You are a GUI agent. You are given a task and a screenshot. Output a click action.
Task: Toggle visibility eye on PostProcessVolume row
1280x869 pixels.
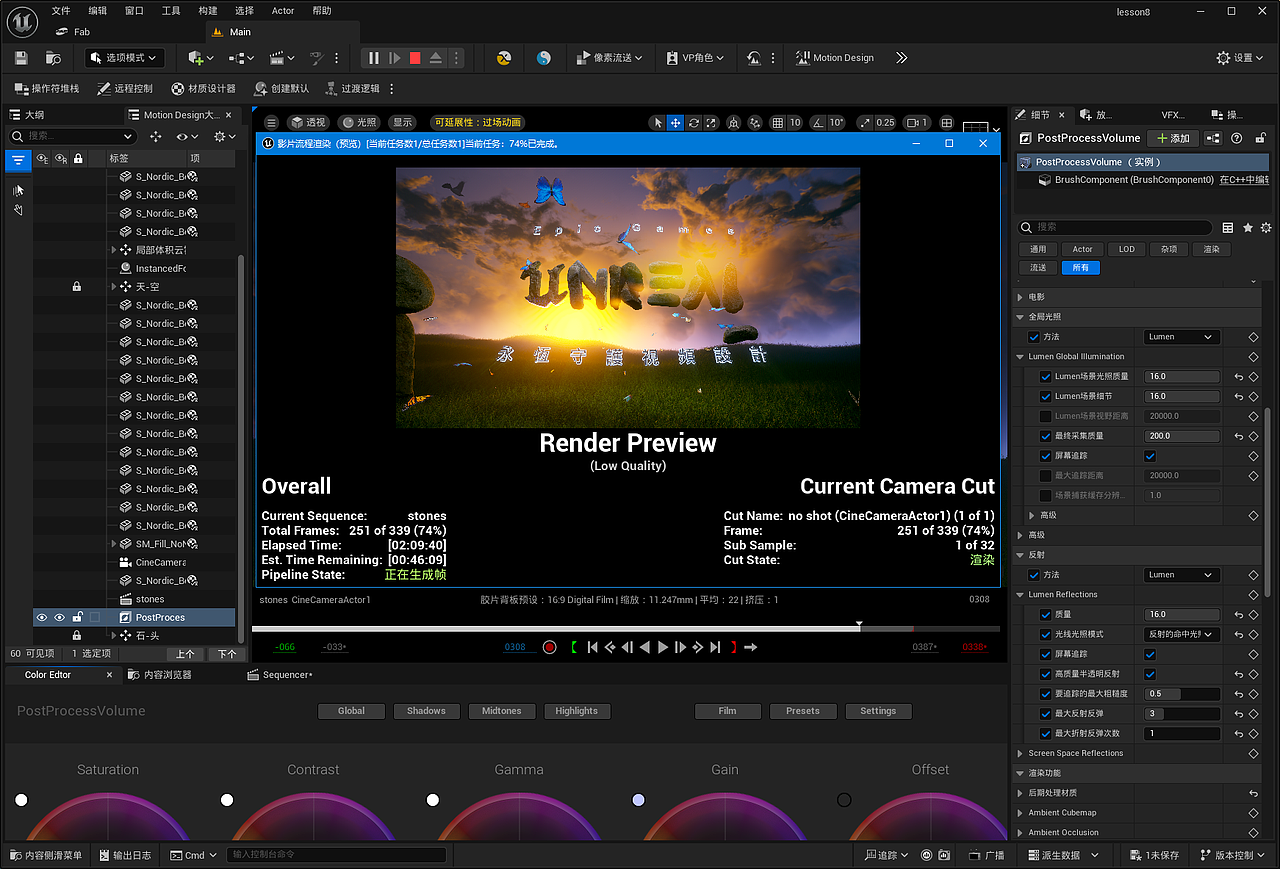(42, 618)
